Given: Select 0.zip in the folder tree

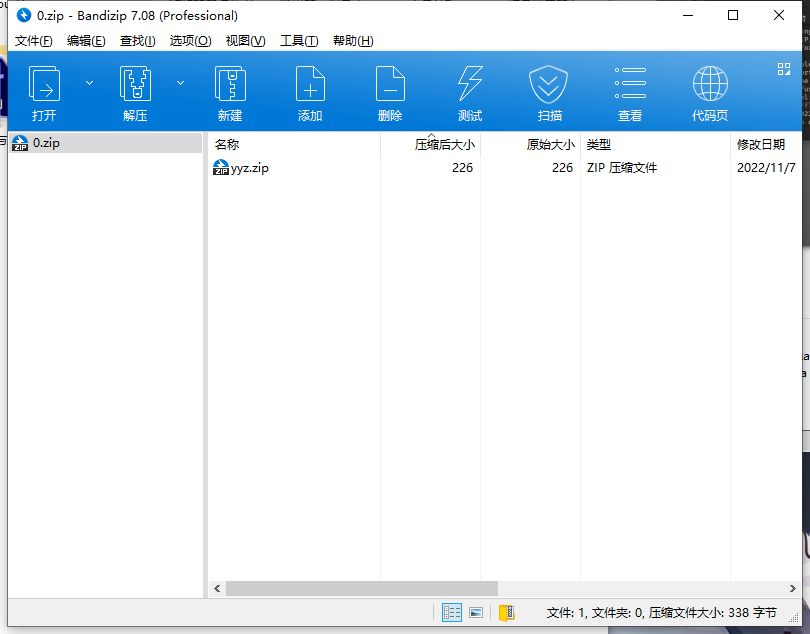Looking at the screenshot, I should (x=105, y=143).
